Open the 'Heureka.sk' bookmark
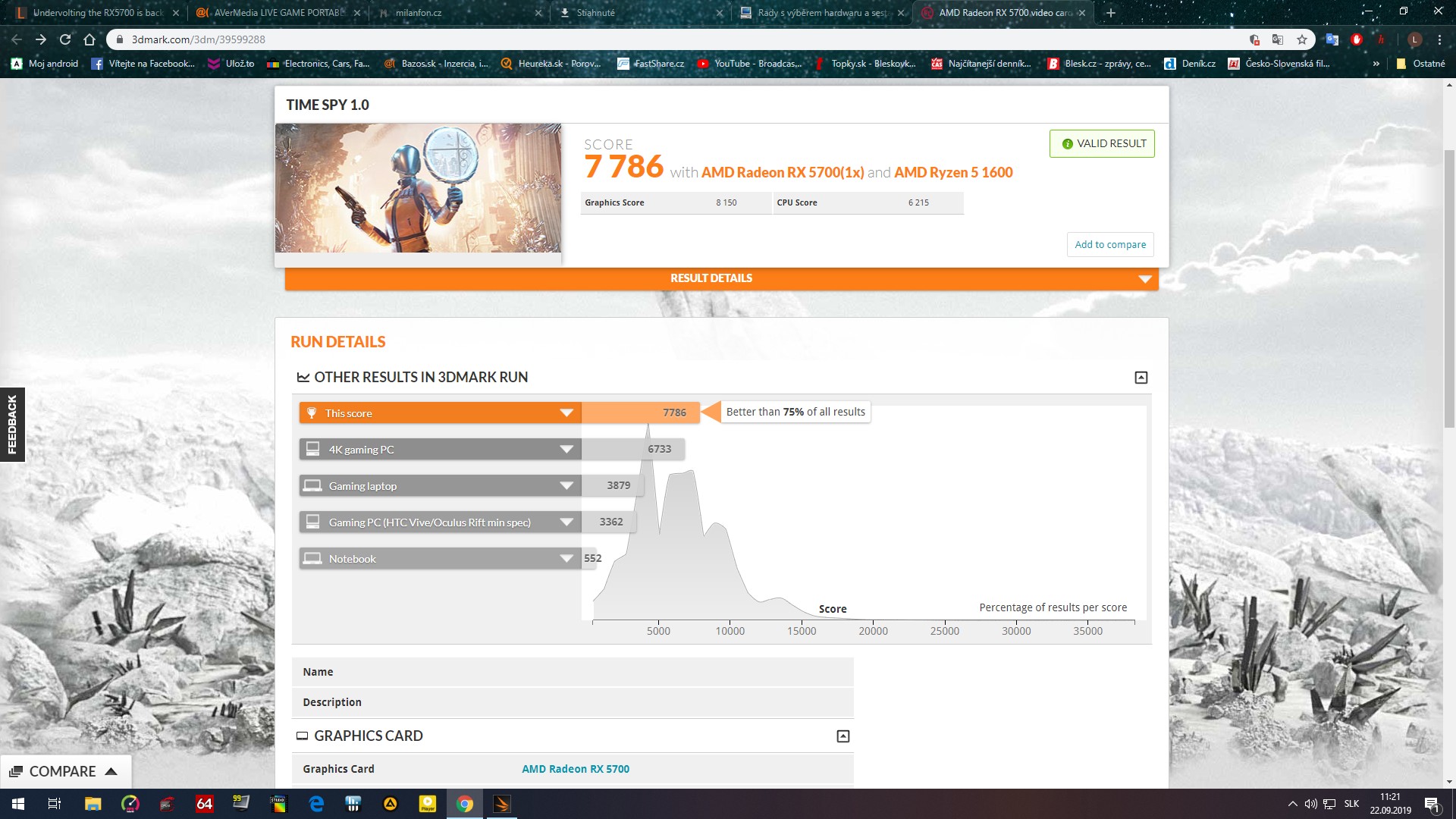The height and width of the screenshot is (819, 1456). pos(551,64)
